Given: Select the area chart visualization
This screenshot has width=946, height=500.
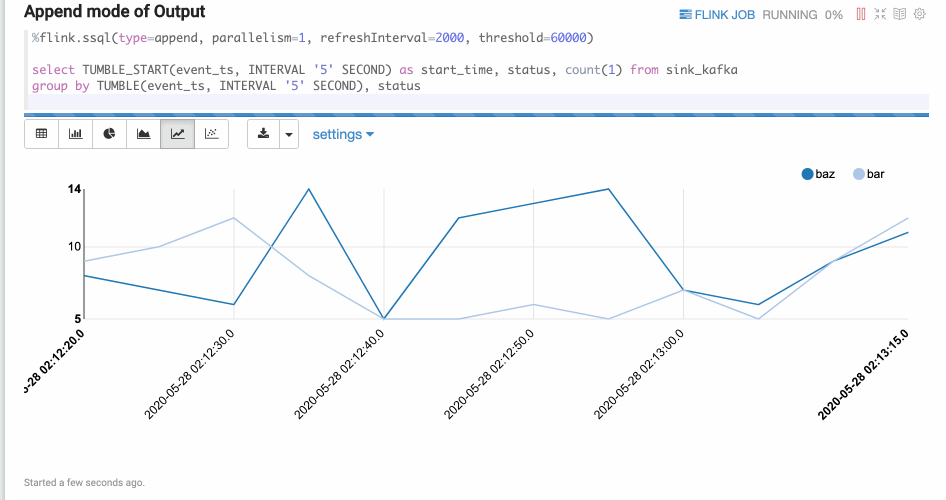Looking at the screenshot, I should (x=144, y=134).
